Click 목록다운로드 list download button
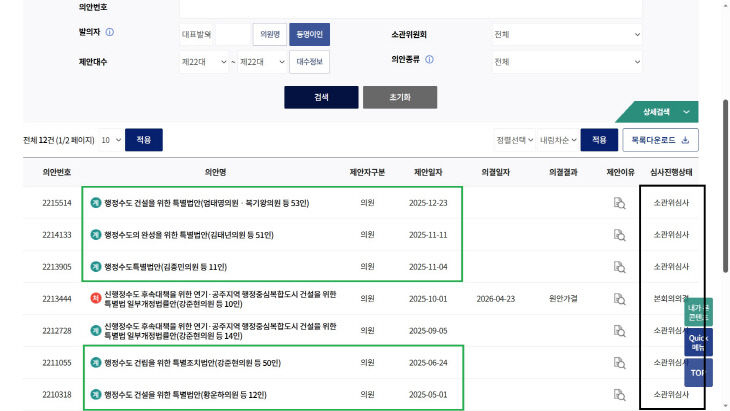 pyautogui.click(x=660, y=140)
